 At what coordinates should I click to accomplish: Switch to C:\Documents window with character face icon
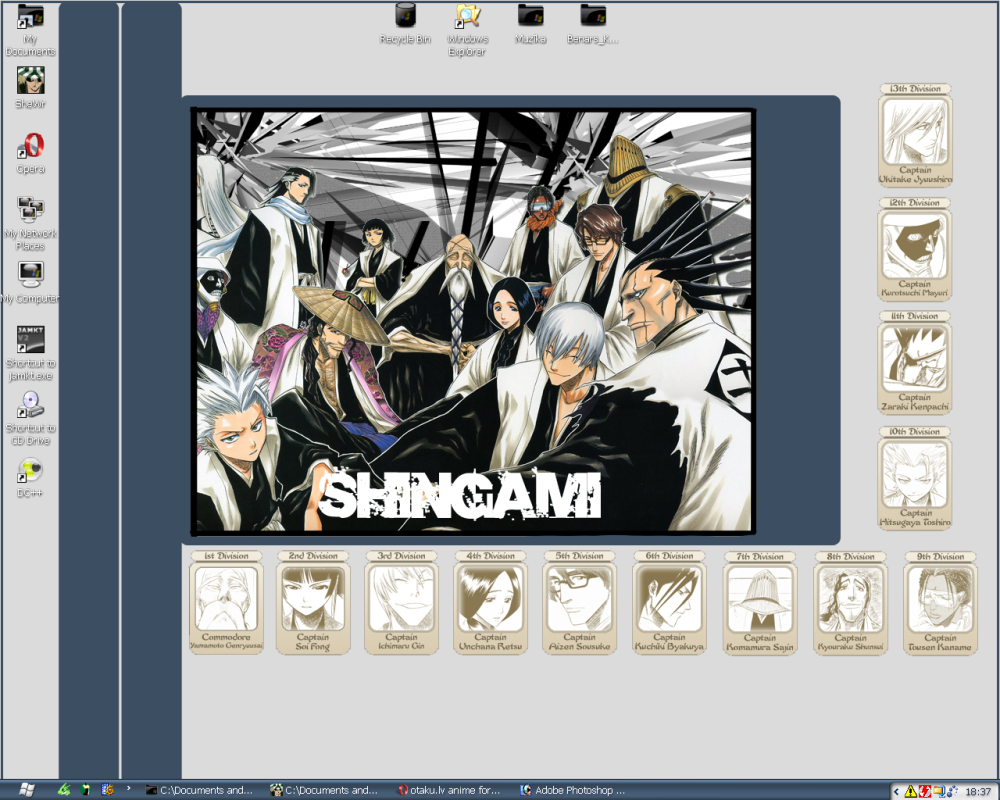[x=325, y=790]
